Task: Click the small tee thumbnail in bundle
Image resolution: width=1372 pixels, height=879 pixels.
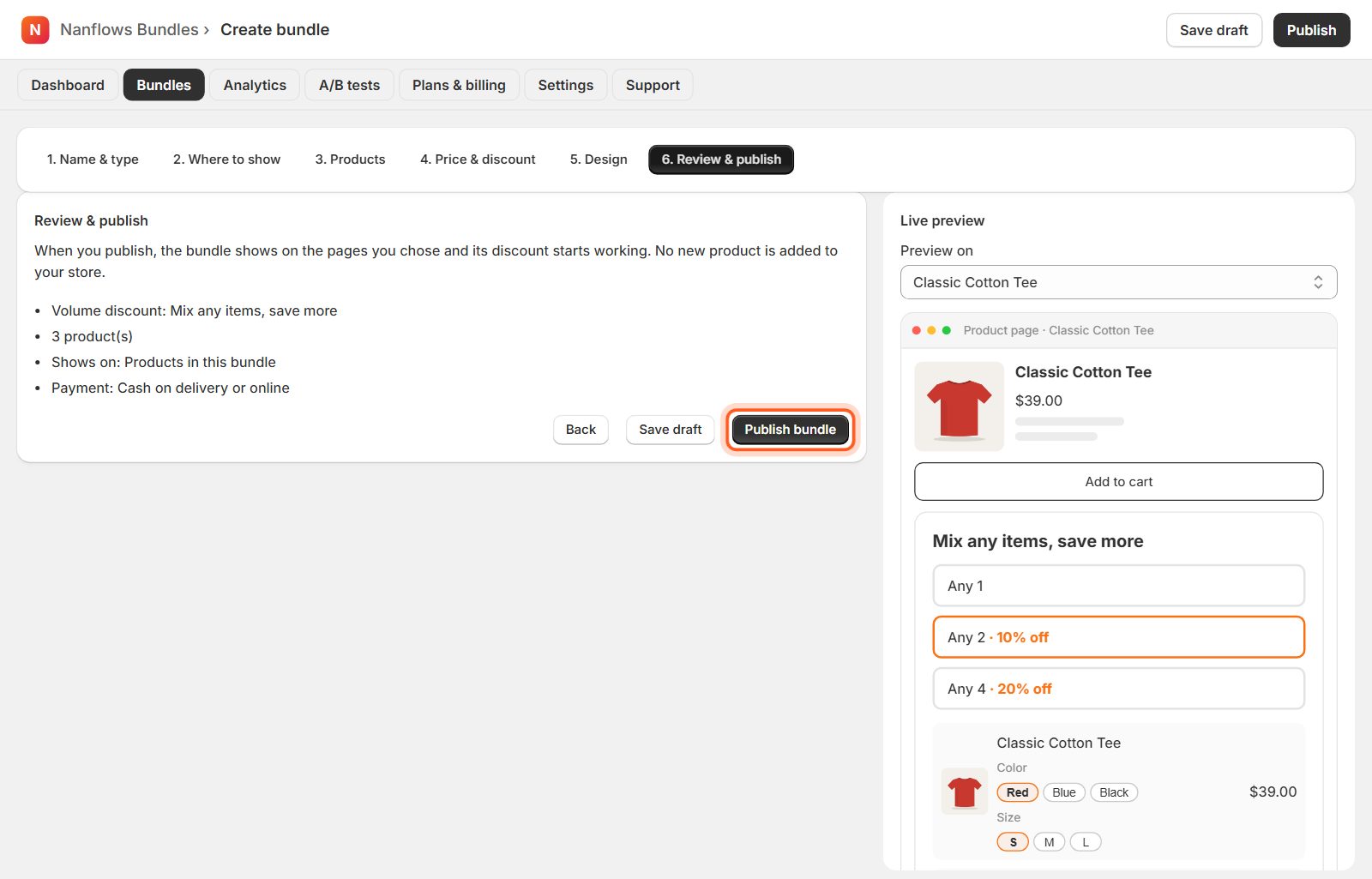Action: tap(965, 791)
